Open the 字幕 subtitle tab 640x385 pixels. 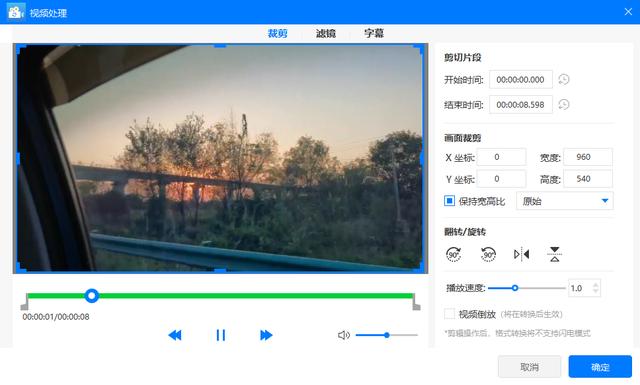(x=374, y=33)
